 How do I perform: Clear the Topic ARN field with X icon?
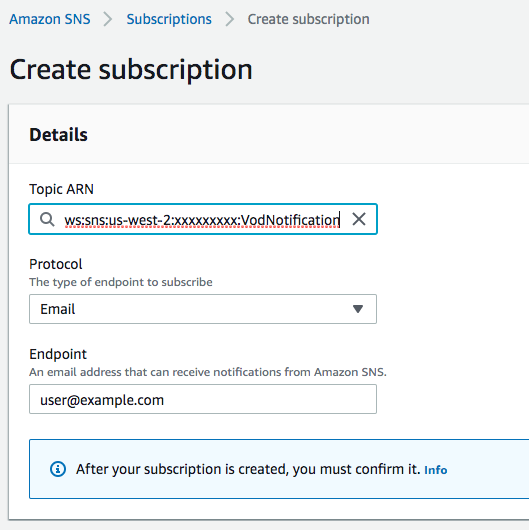[x=359, y=219]
